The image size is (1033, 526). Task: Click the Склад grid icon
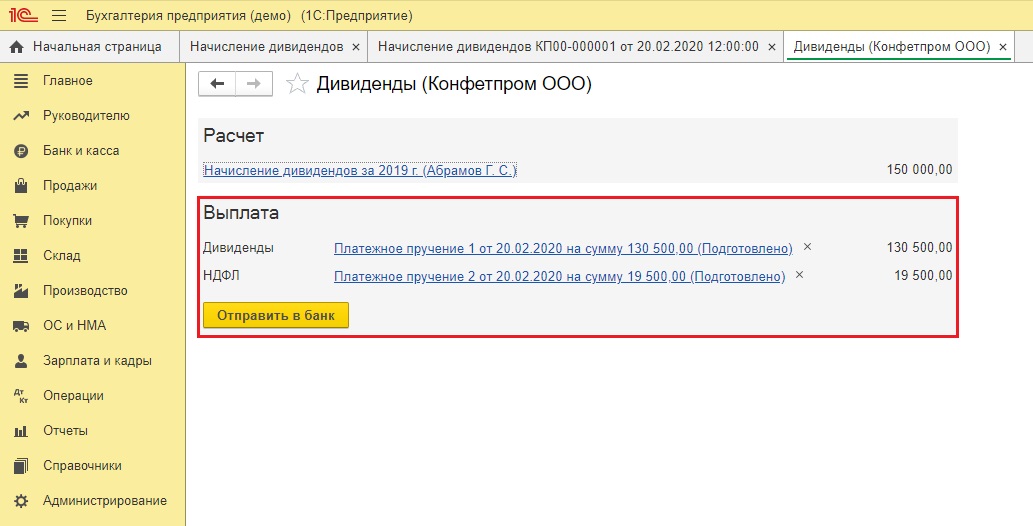coord(21,256)
